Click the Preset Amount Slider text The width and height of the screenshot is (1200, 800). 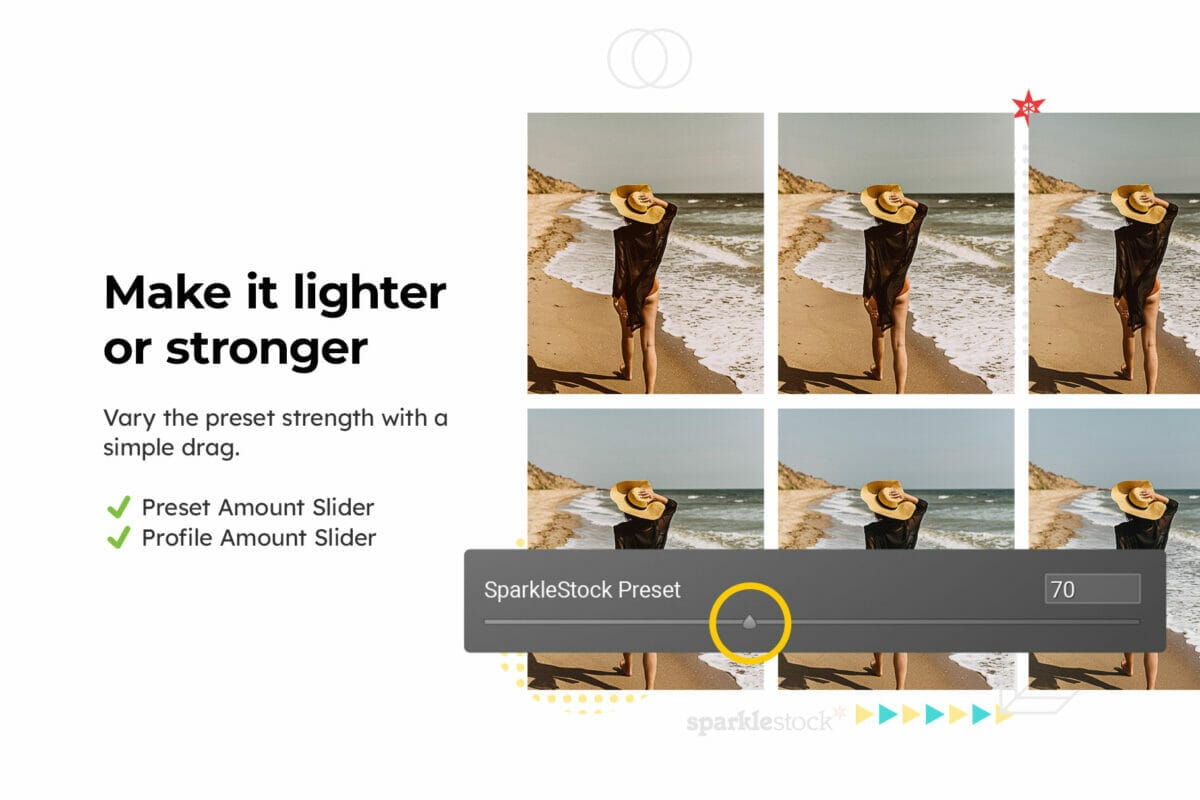(x=258, y=507)
